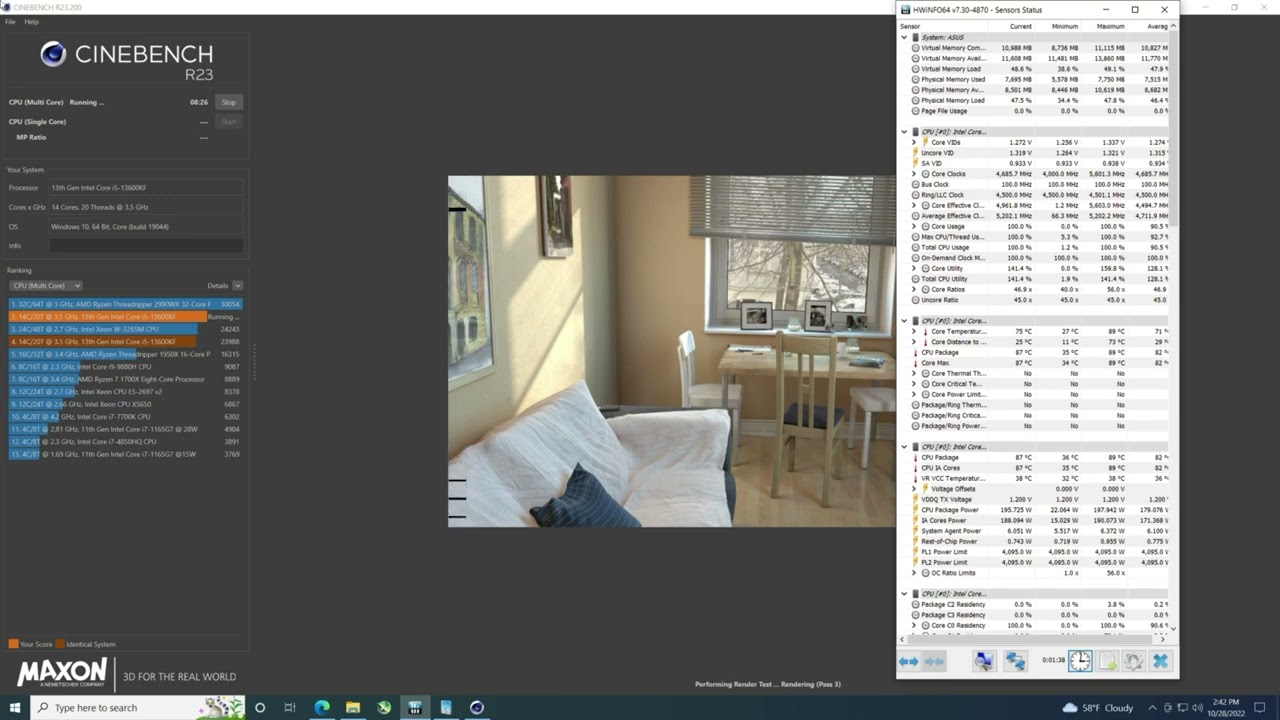Open HWiNFO sensor settings gear icon
Viewport: 1280px width, 720px height.
click(x=1133, y=661)
